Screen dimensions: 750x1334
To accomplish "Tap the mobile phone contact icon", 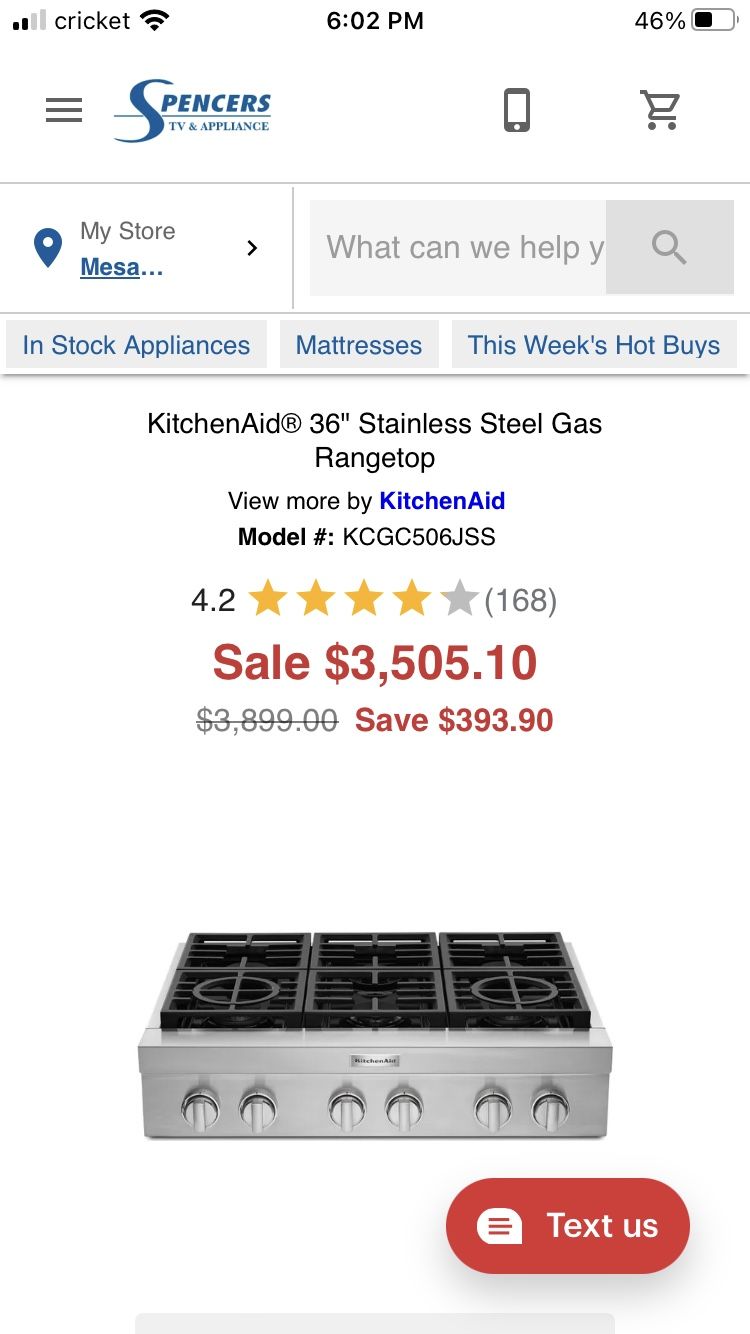I will pyautogui.click(x=516, y=110).
